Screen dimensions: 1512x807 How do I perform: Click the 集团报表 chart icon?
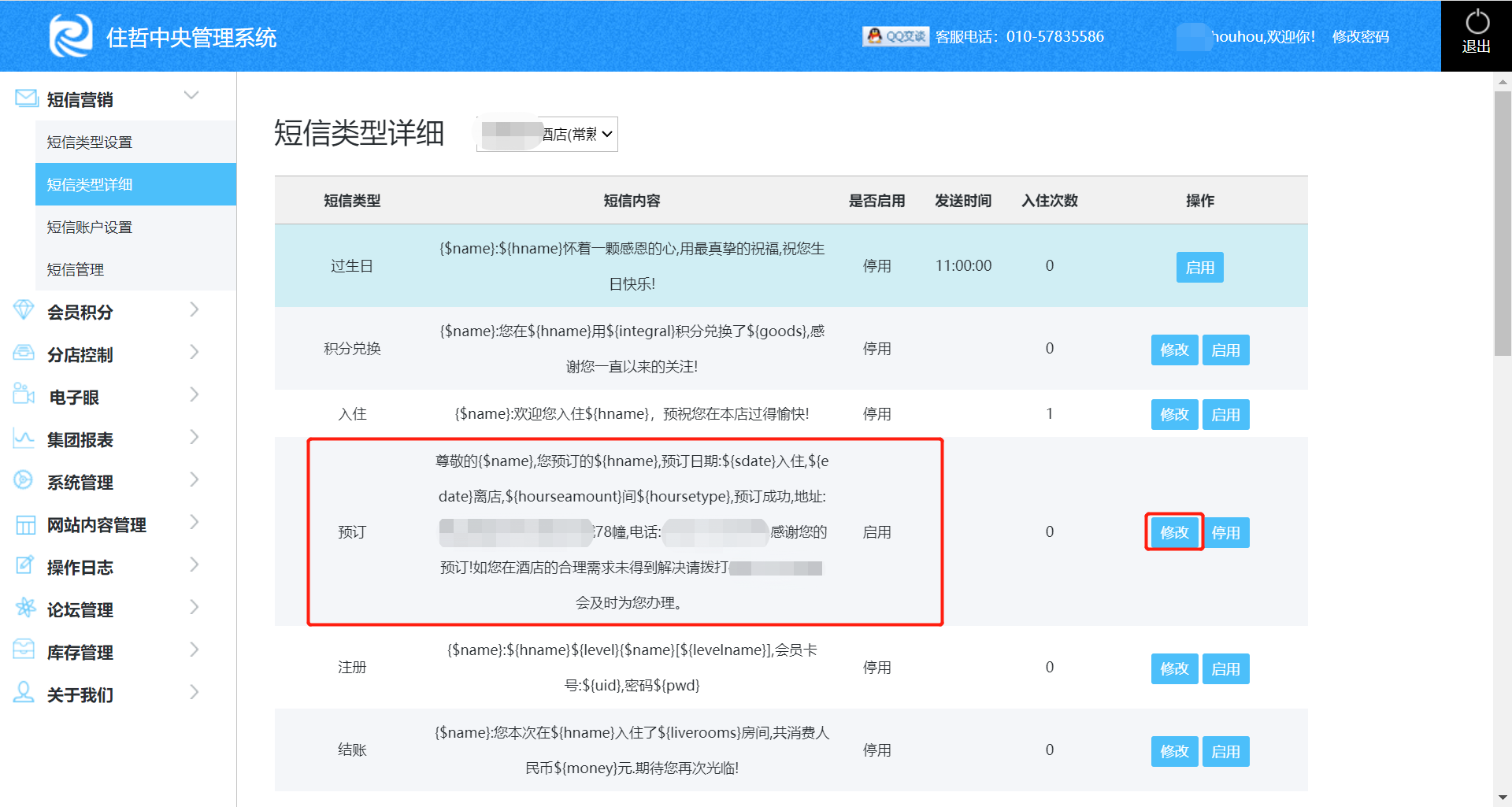click(x=24, y=438)
